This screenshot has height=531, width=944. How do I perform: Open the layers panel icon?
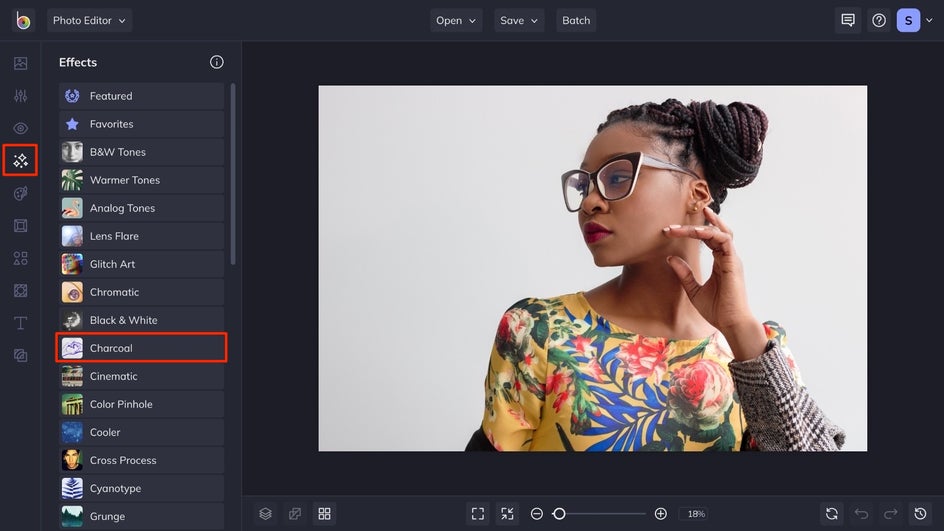pyautogui.click(x=266, y=514)
